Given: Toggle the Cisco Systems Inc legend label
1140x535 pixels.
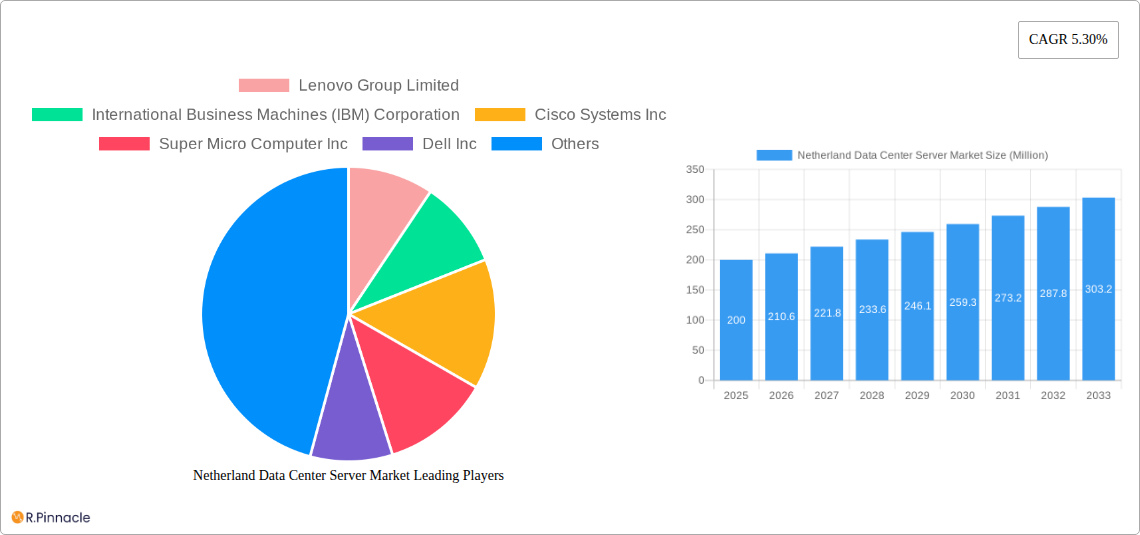Looking at the screenshot, I should tap(601, 115).
